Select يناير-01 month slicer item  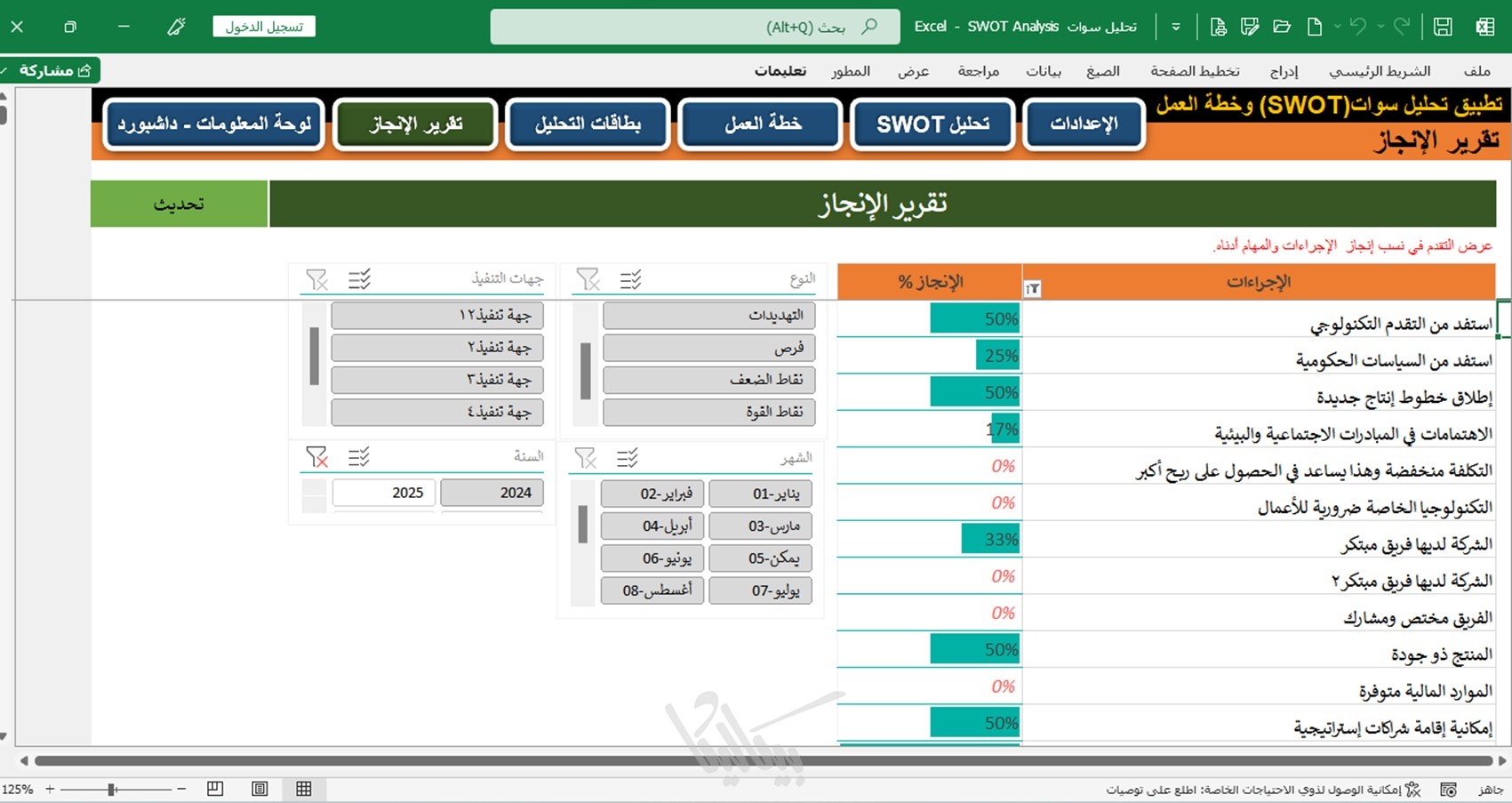[x=761, y=493]
